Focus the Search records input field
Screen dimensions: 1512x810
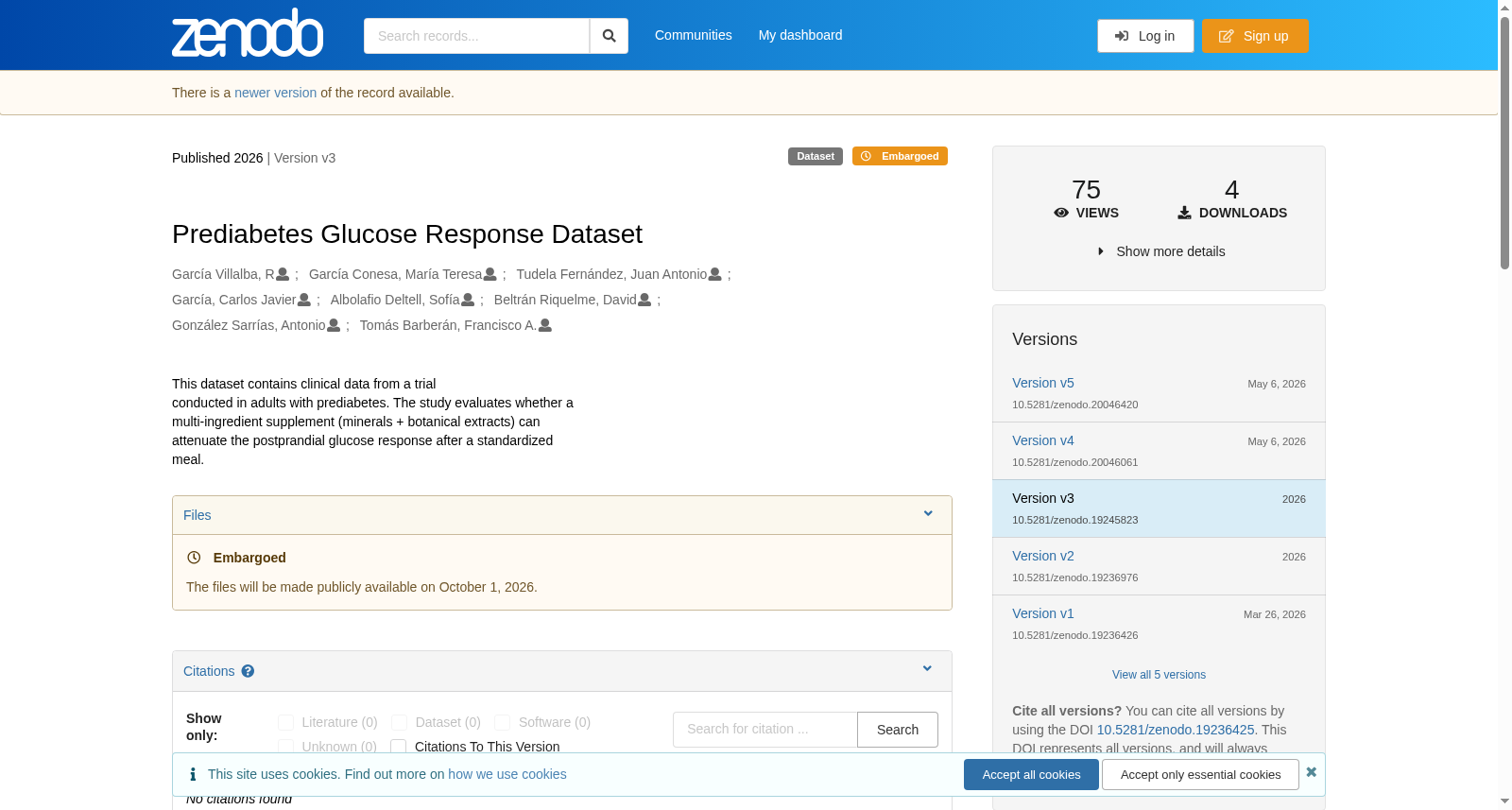pyautogui.click(x=476, y=36)
